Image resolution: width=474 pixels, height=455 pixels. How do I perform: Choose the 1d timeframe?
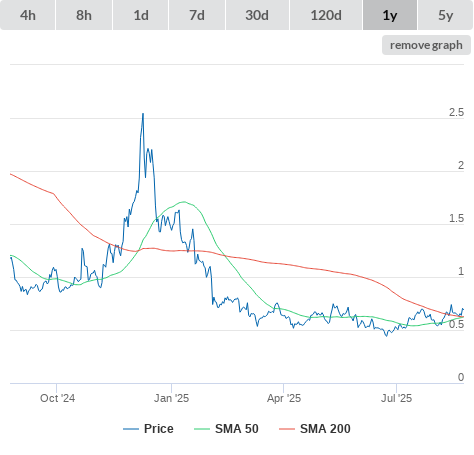tap(141, 15)
